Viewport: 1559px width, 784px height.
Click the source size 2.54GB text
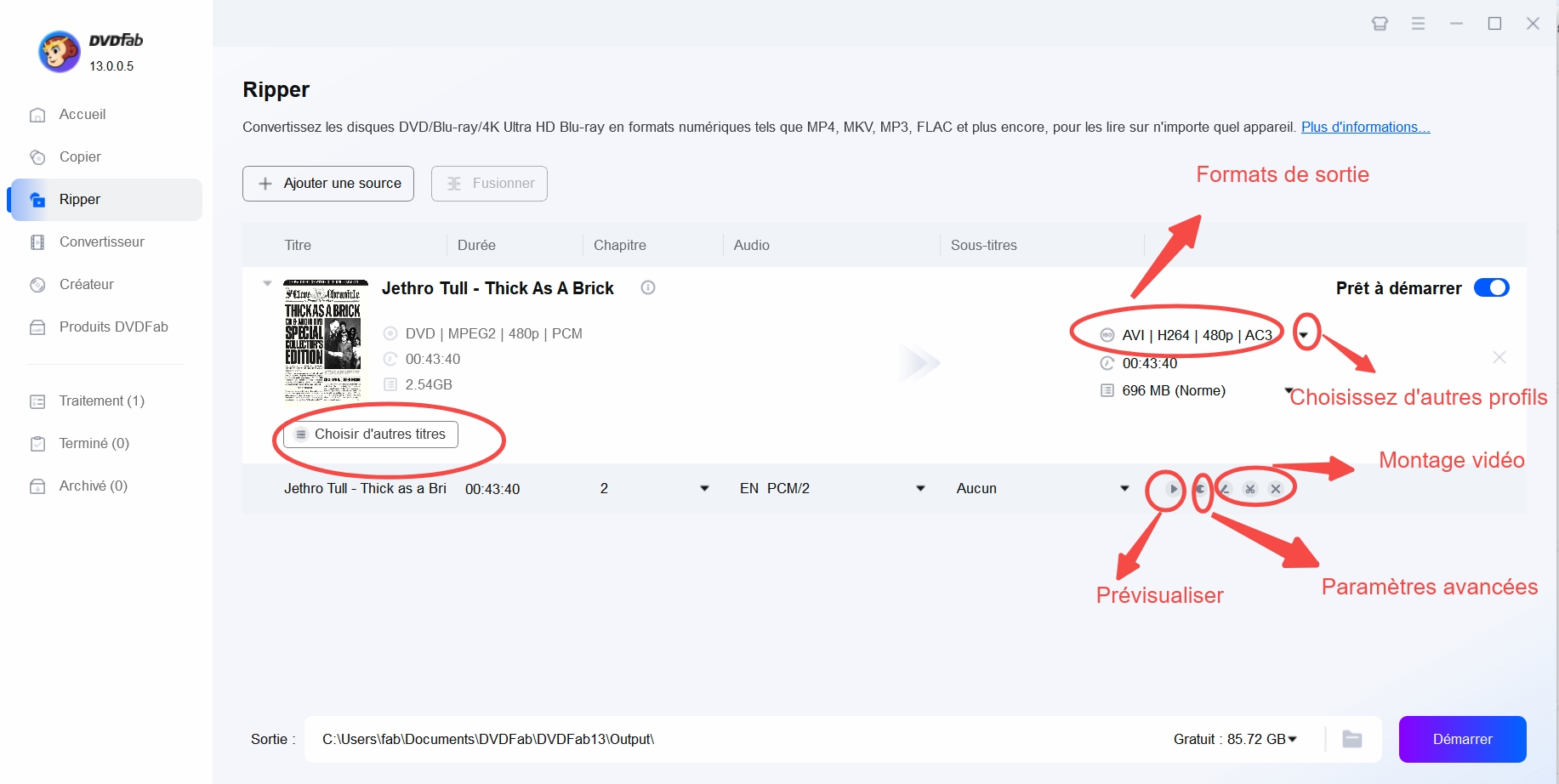pos(429,385)
